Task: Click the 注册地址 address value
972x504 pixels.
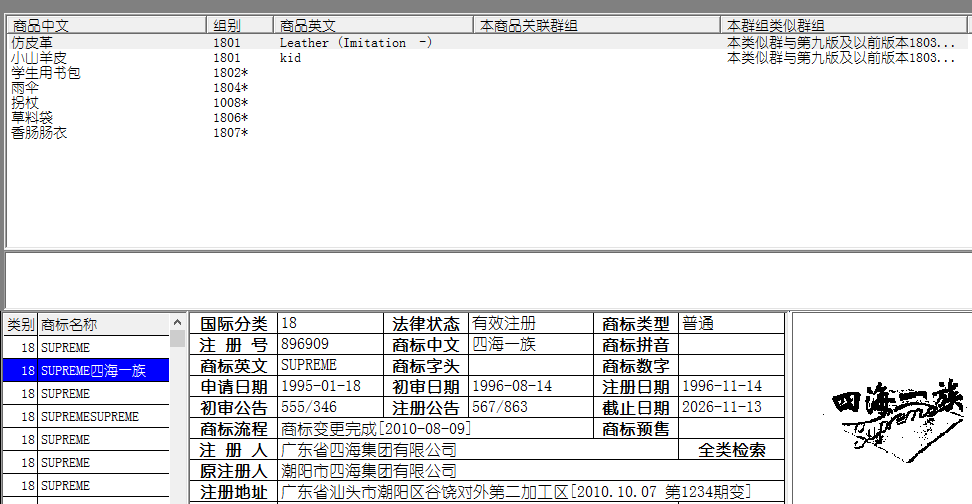Action: (531, 492)
